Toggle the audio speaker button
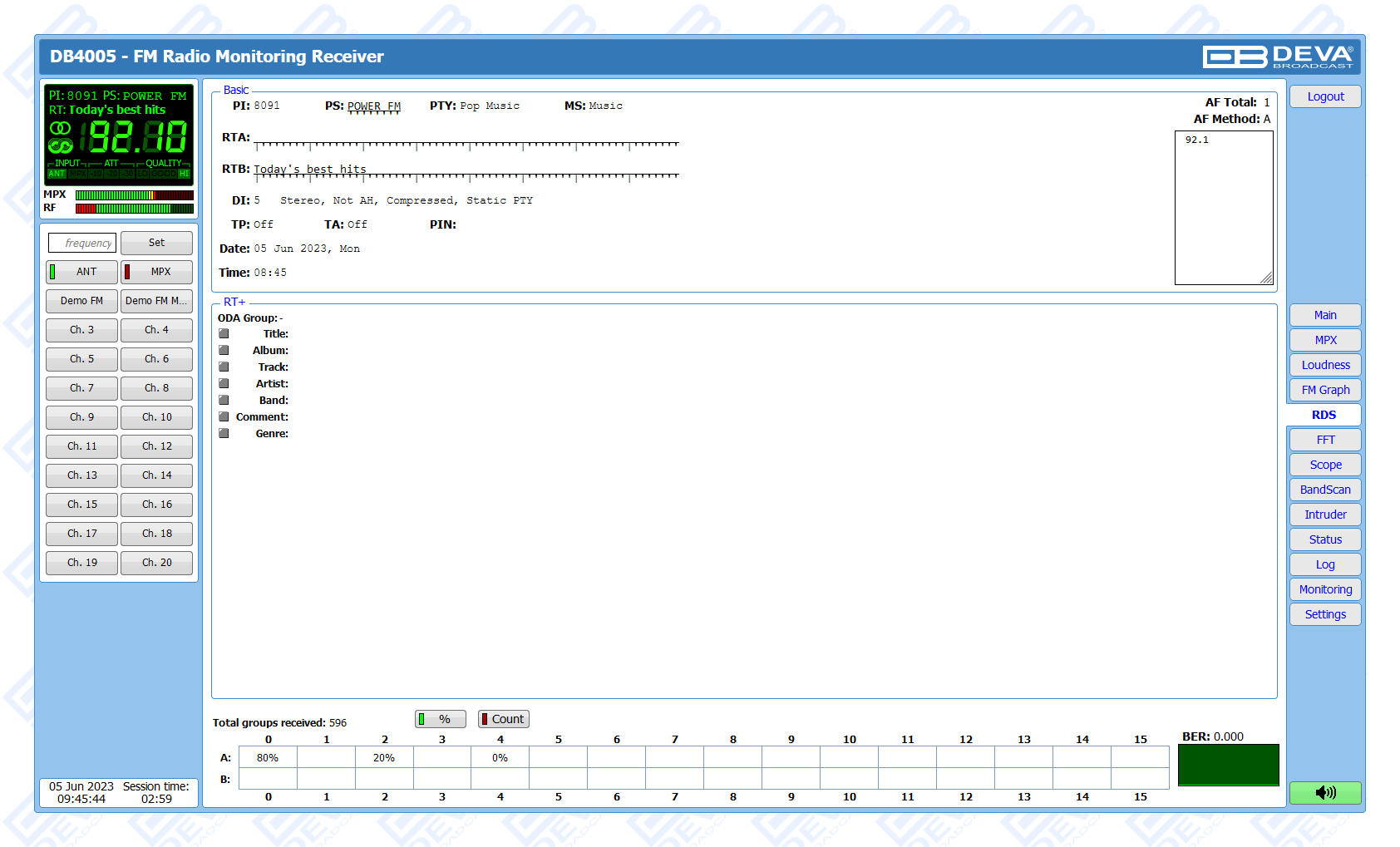The image size is (1400, 847). pos(1325,792)
